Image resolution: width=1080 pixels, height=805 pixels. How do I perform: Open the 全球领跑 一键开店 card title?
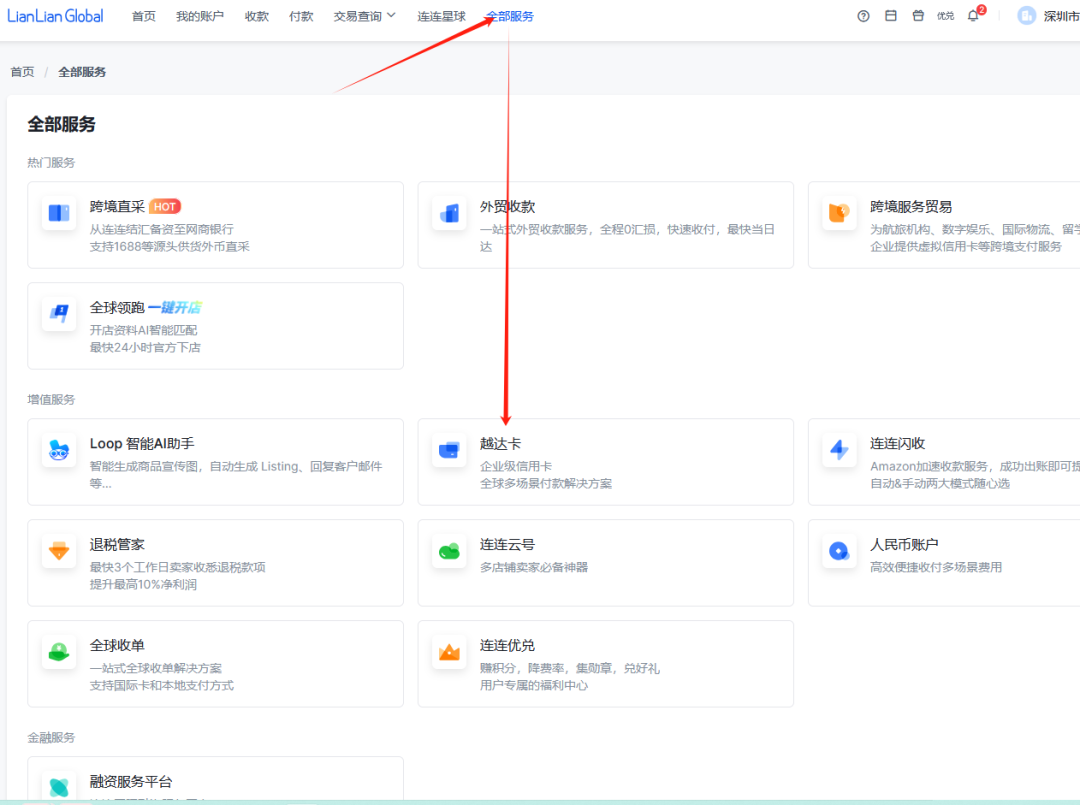tap(145, 307)
